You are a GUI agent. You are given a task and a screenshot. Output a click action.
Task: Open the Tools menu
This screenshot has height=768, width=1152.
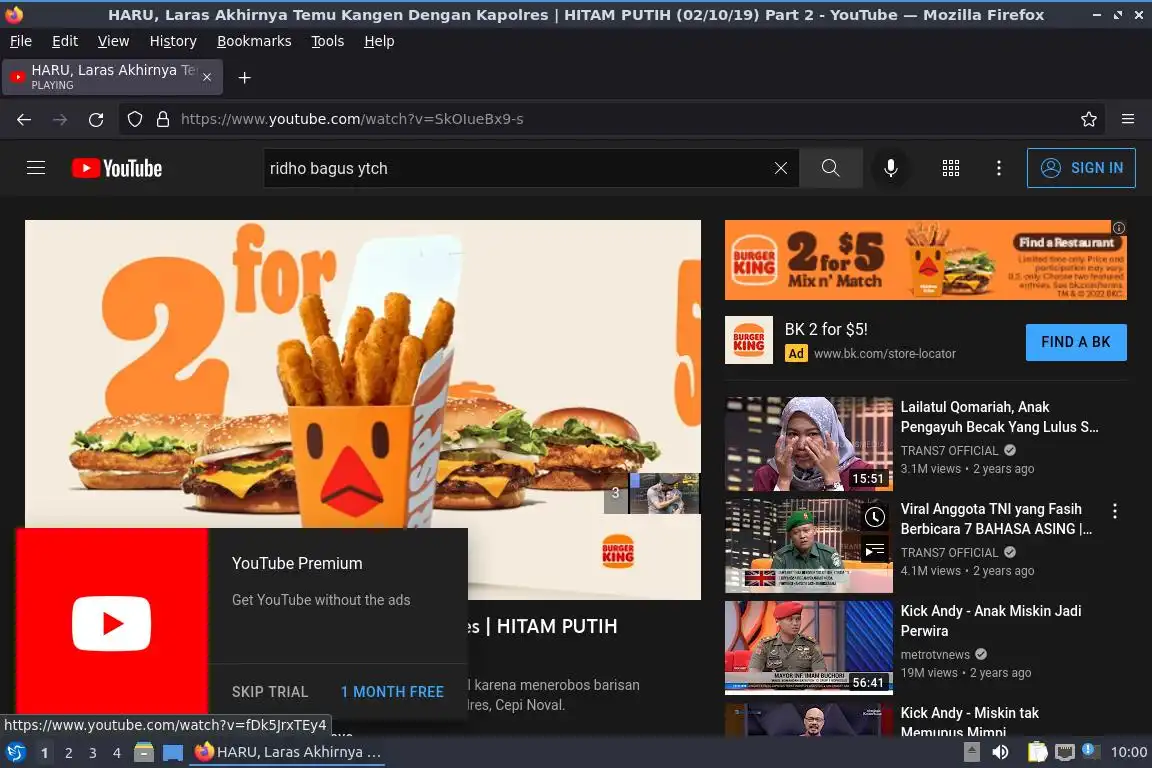(327, 41)
